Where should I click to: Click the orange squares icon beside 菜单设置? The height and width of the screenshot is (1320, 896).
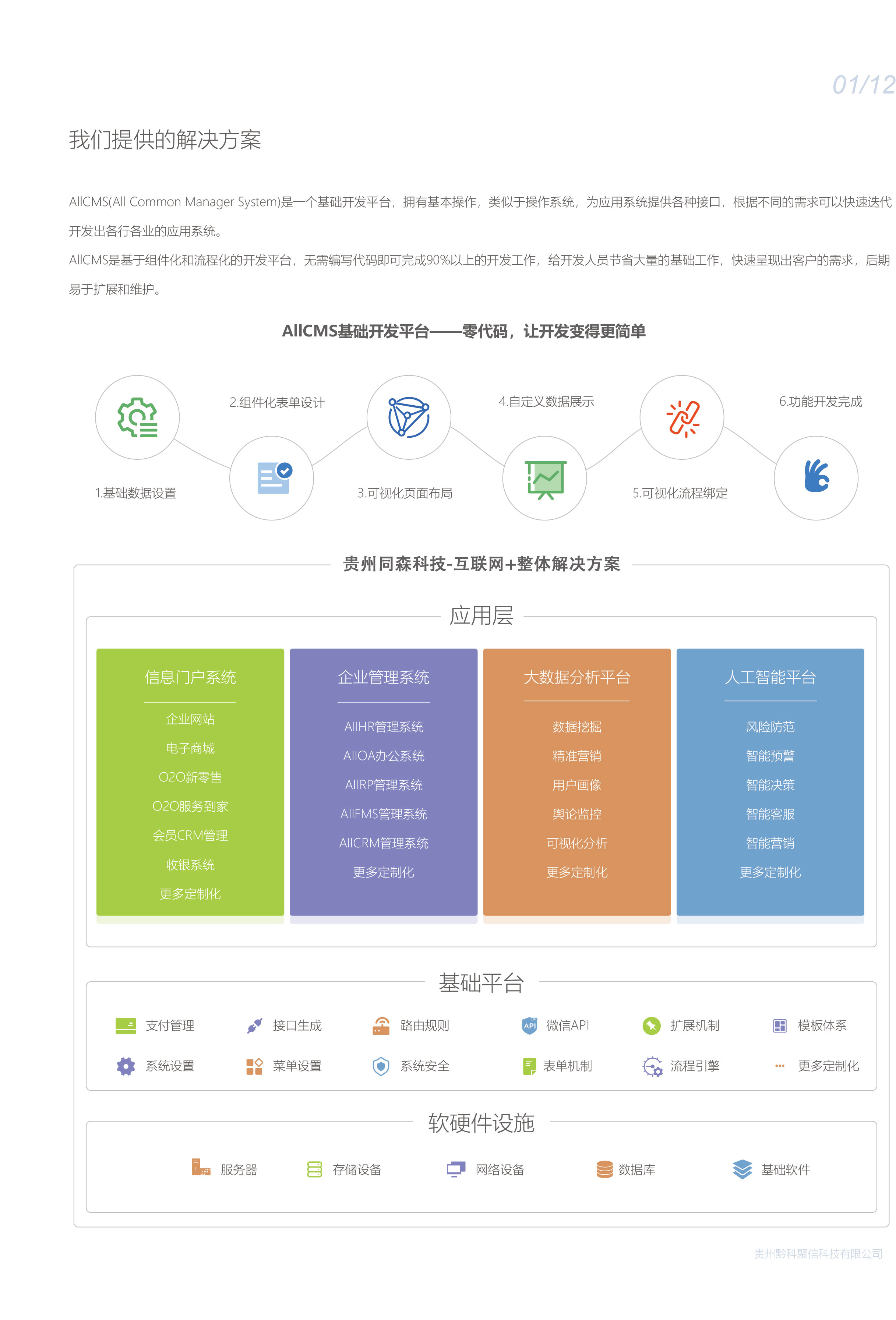coord(254,1066)
